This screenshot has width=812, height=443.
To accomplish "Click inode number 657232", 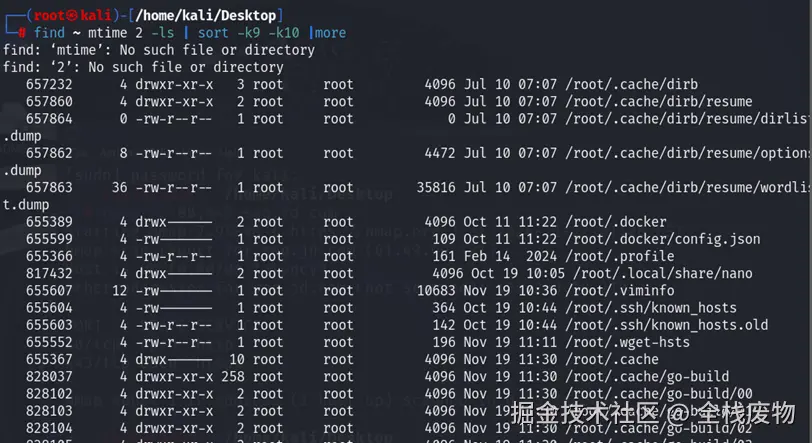I will pyautogui.click(x=49, y=84).
